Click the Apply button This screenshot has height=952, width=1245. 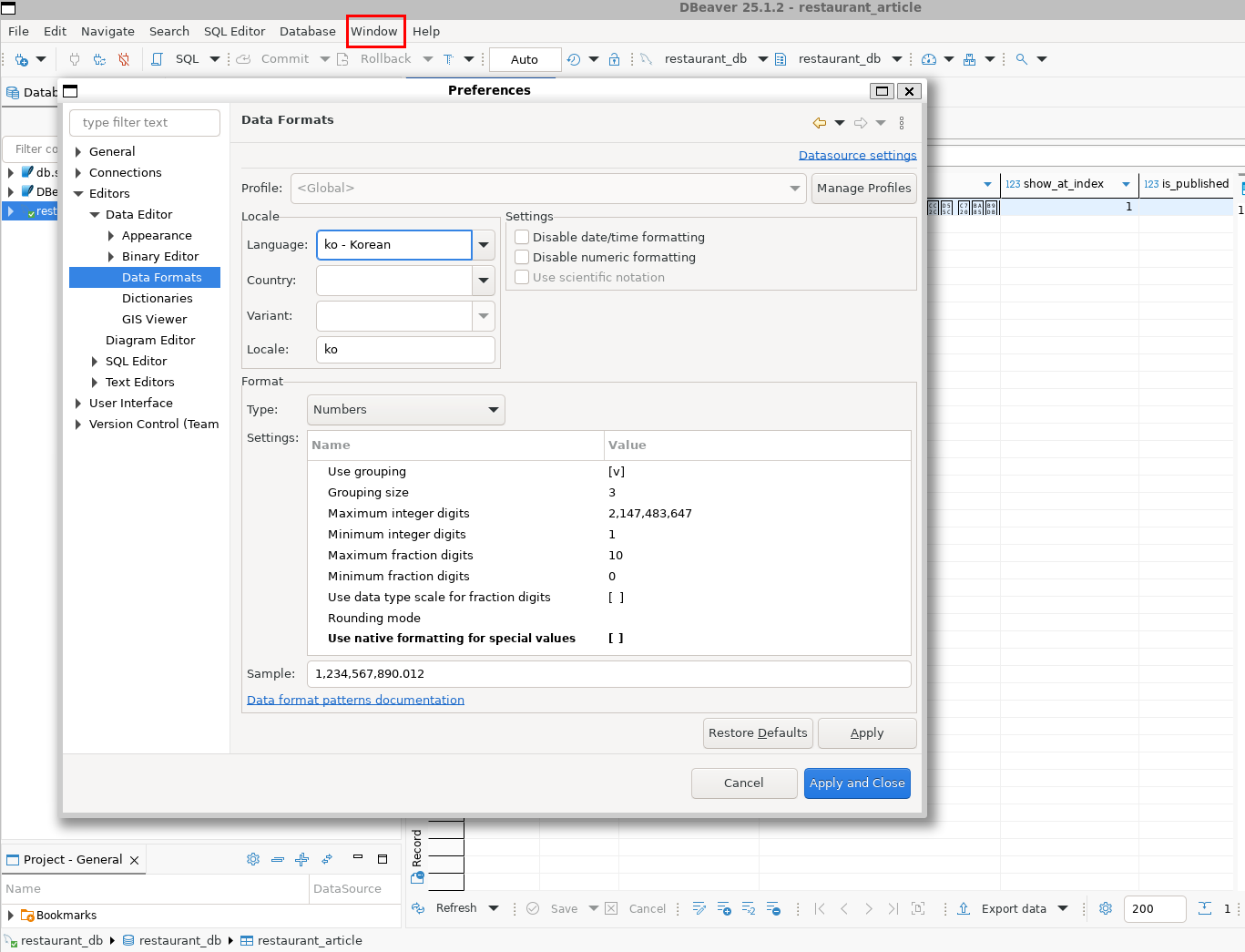point(867,733)
